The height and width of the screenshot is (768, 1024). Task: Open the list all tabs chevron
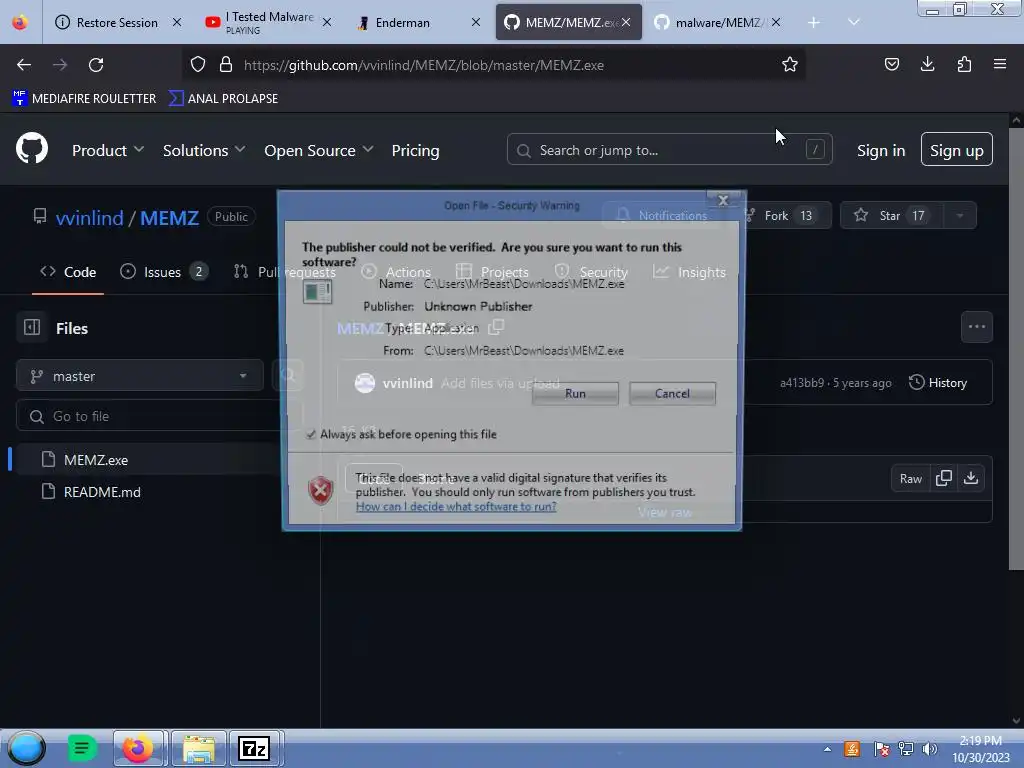853,22
